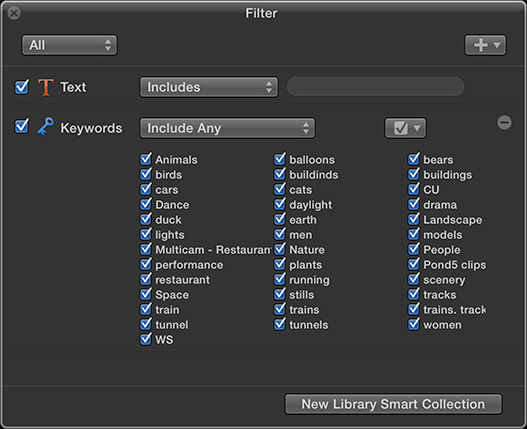Uncheck the WS keyword

pyautogui.click(x=146, y=339)
